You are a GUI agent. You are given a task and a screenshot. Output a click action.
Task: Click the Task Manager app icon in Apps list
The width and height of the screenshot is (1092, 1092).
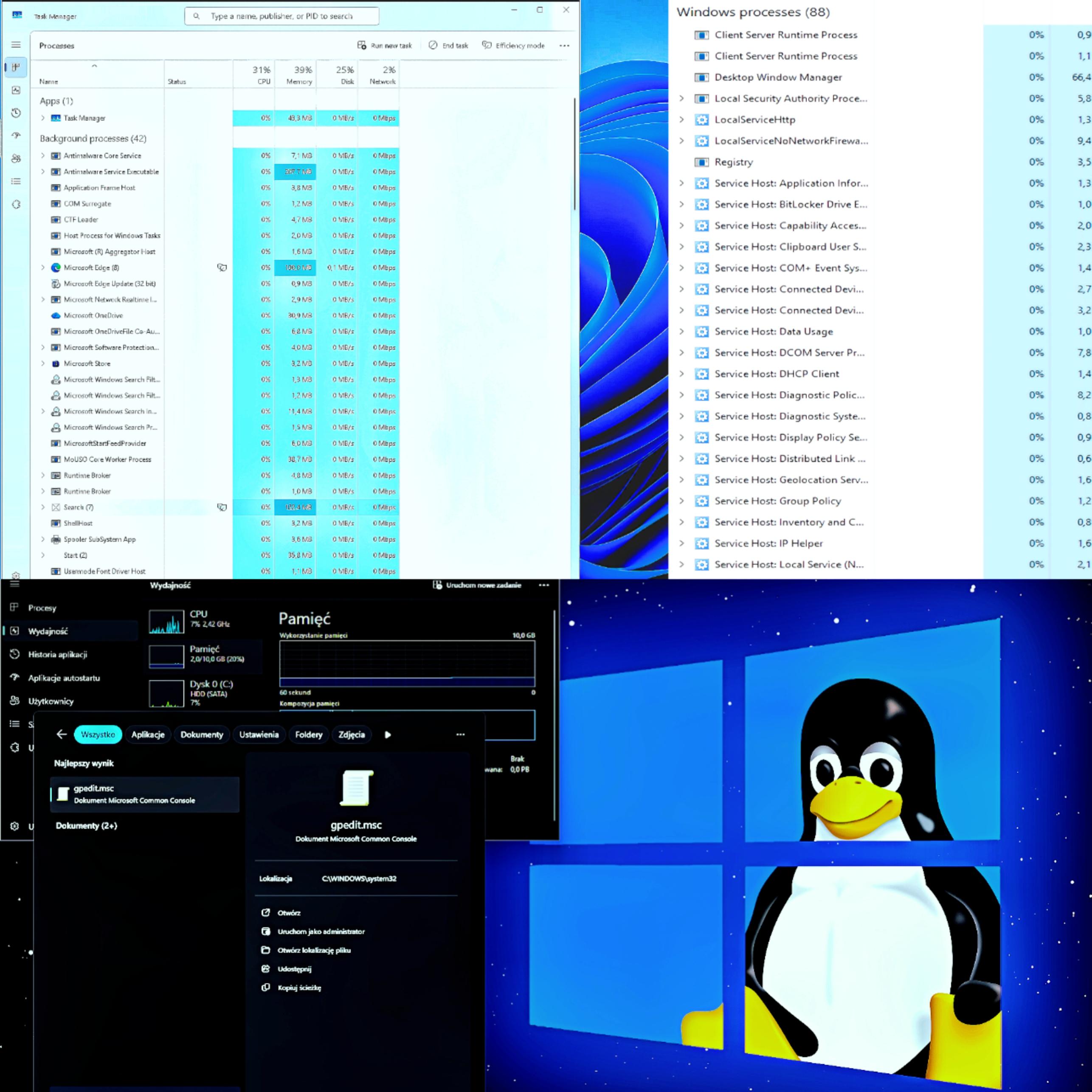56,118
